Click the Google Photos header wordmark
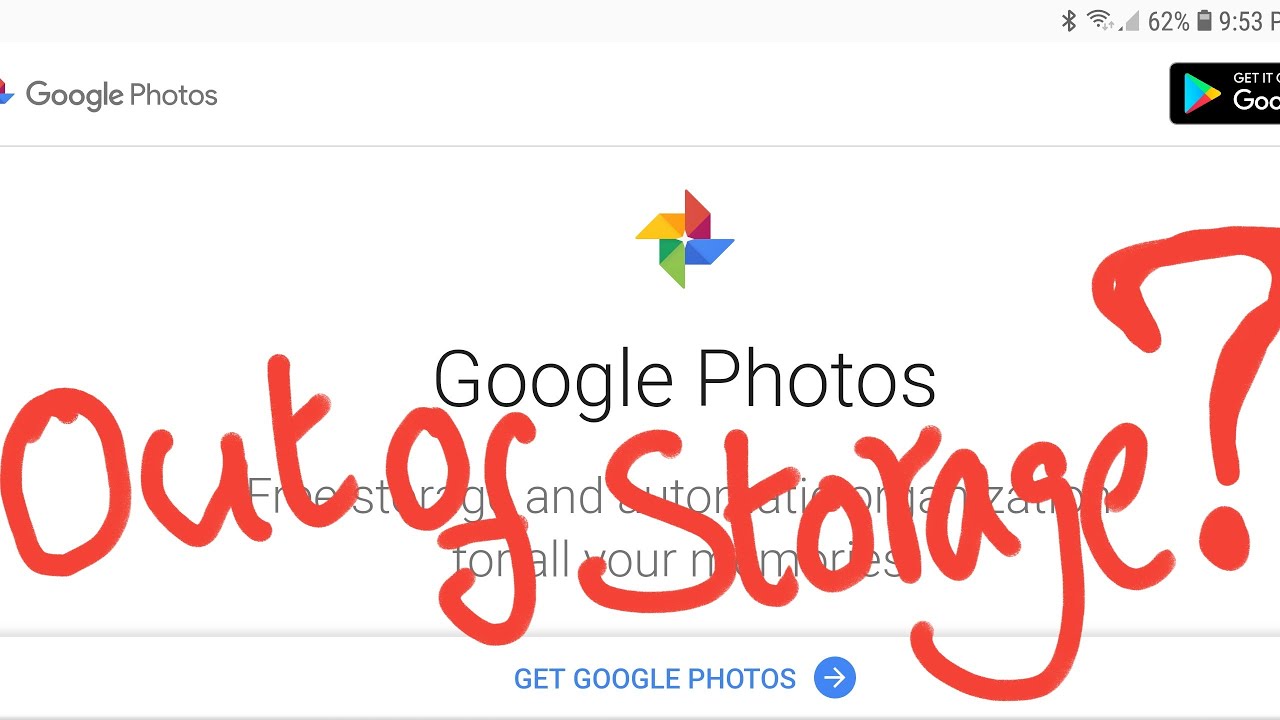The height and width of the screenshot is (720, 1280). coord(121,95)
